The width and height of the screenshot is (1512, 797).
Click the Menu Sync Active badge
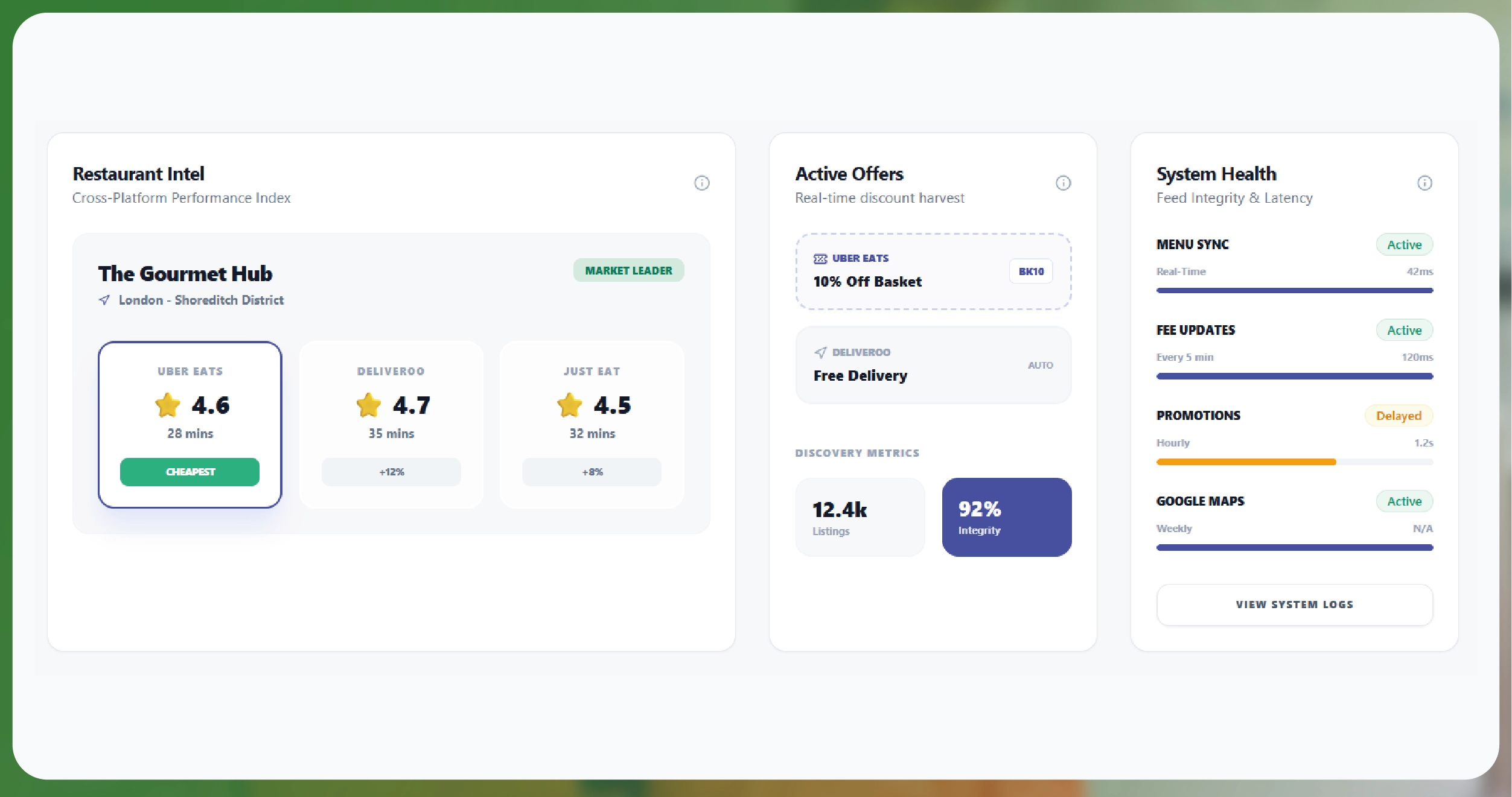tap(1403, 245)
